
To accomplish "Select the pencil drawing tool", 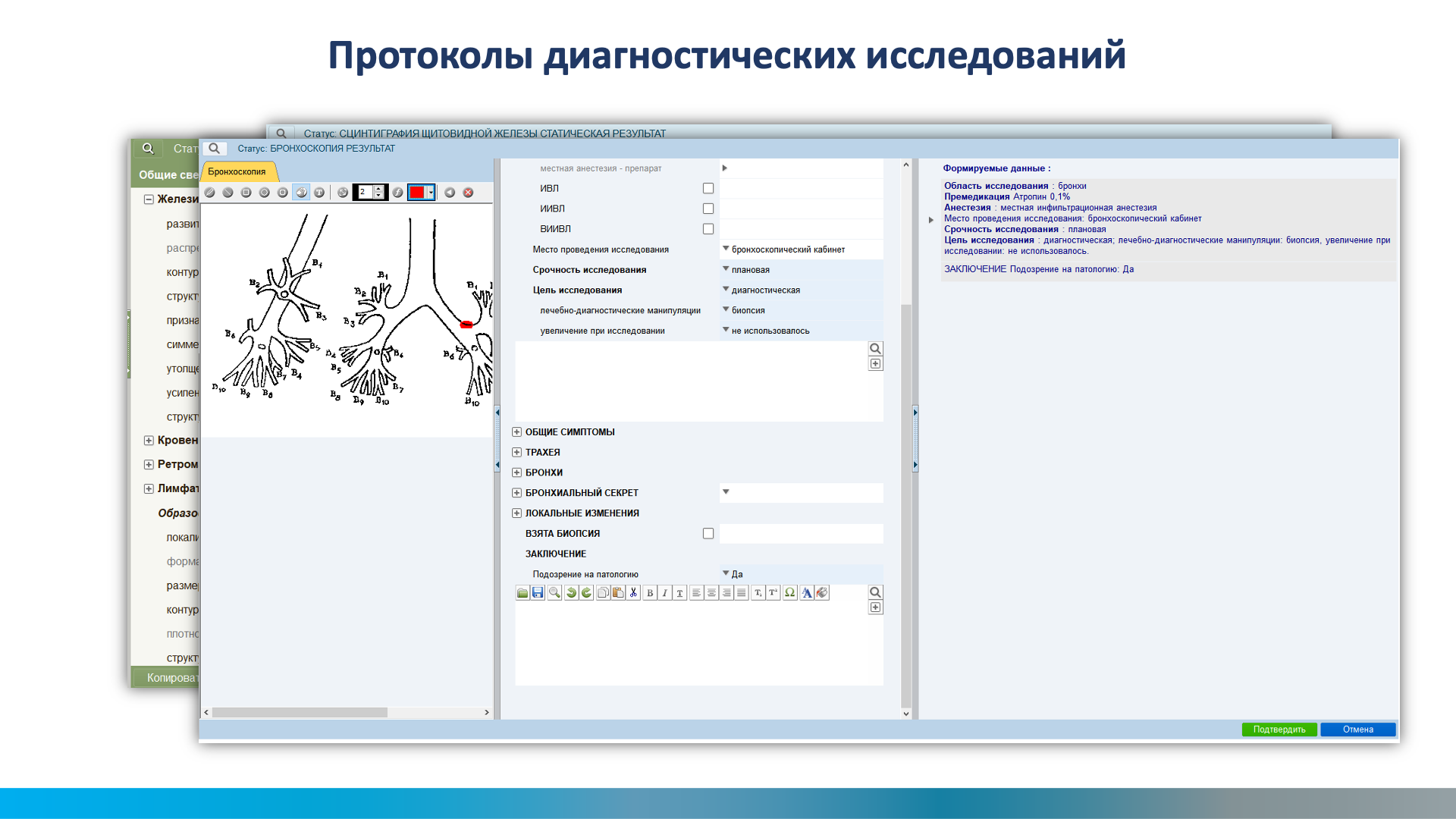I will 210,193.
